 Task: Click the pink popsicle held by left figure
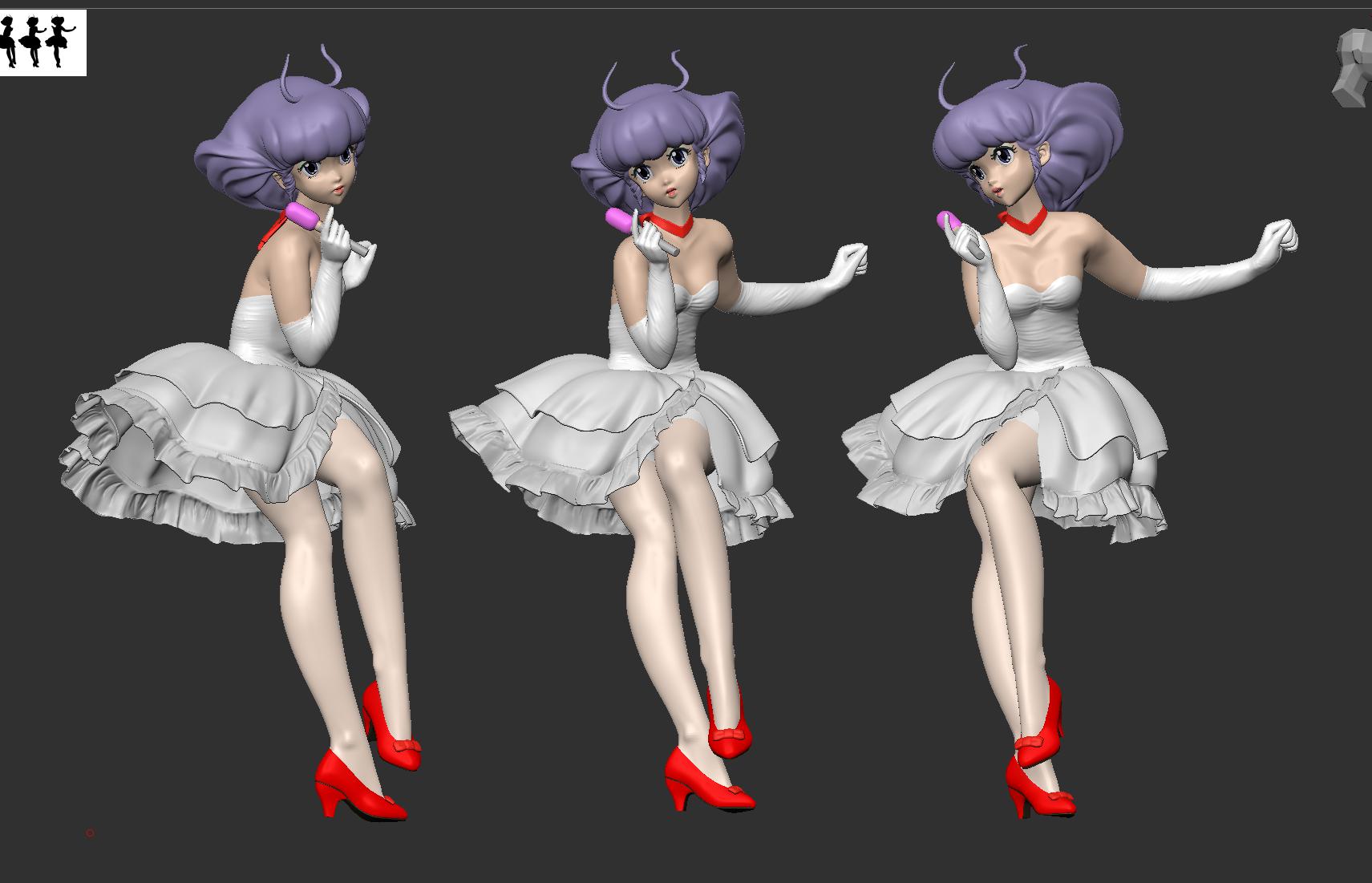coord(304,216)
